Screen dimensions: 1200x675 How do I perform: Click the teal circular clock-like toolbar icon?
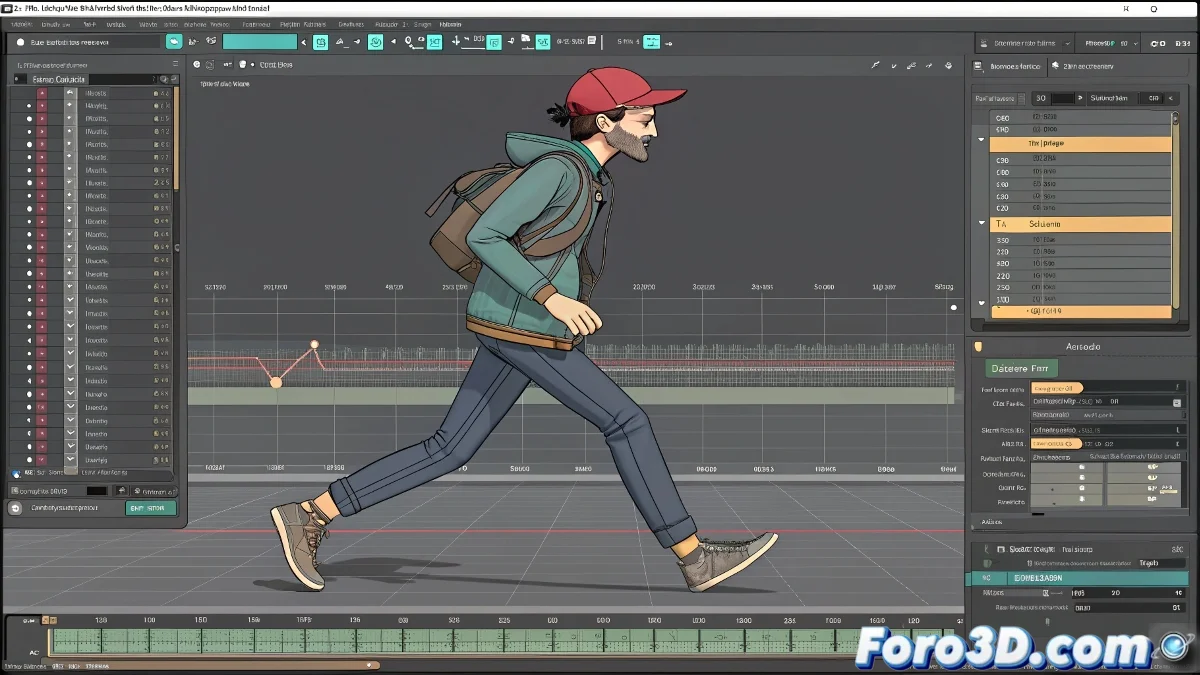tap(376, 42)
